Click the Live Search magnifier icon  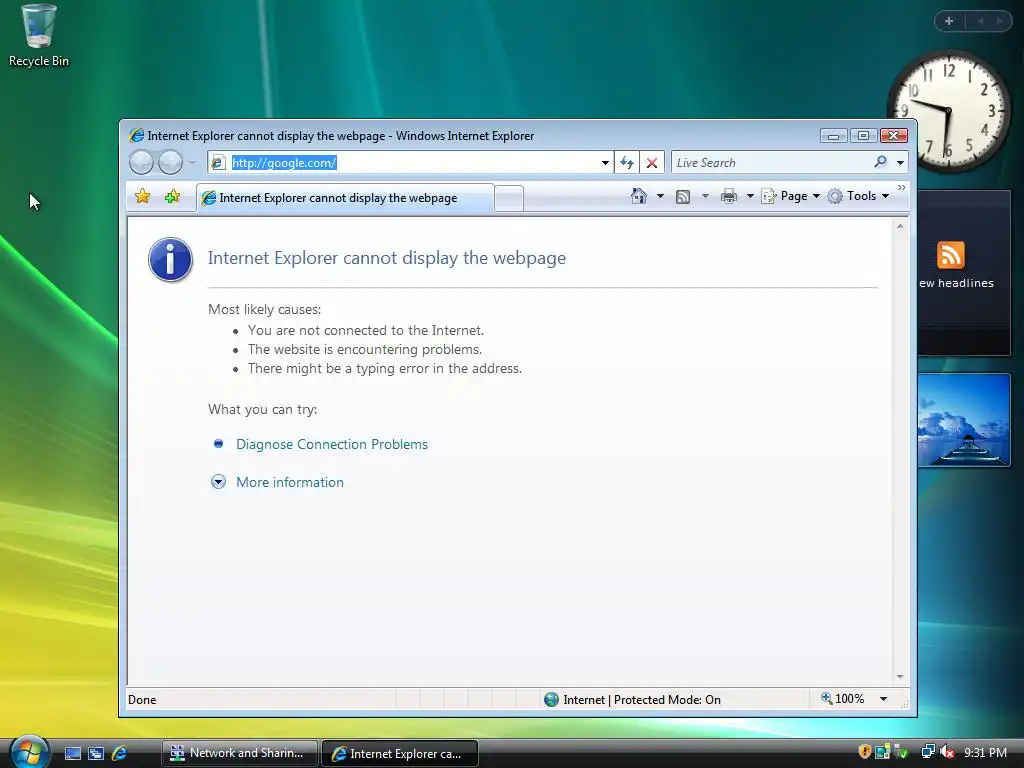[x=880, y=162]
